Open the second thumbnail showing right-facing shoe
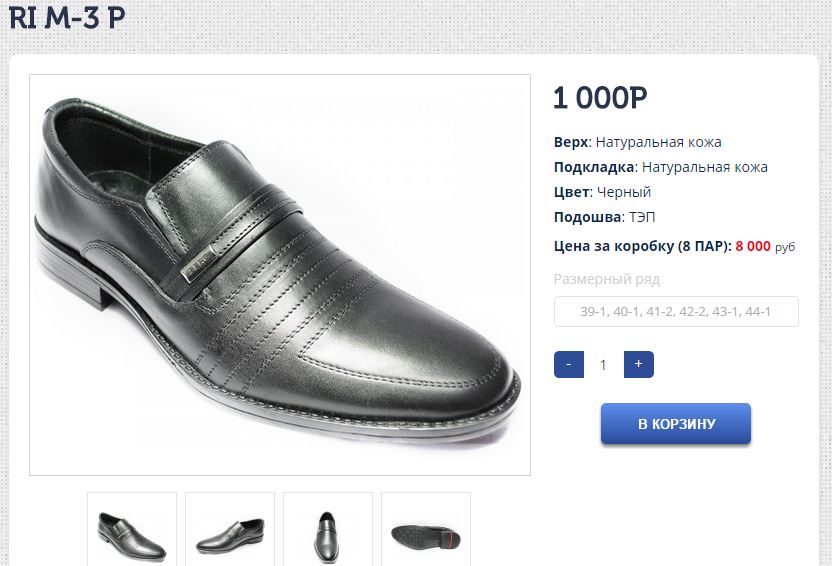This screenshot has height=566, width=832. click(x=230, y=528)
